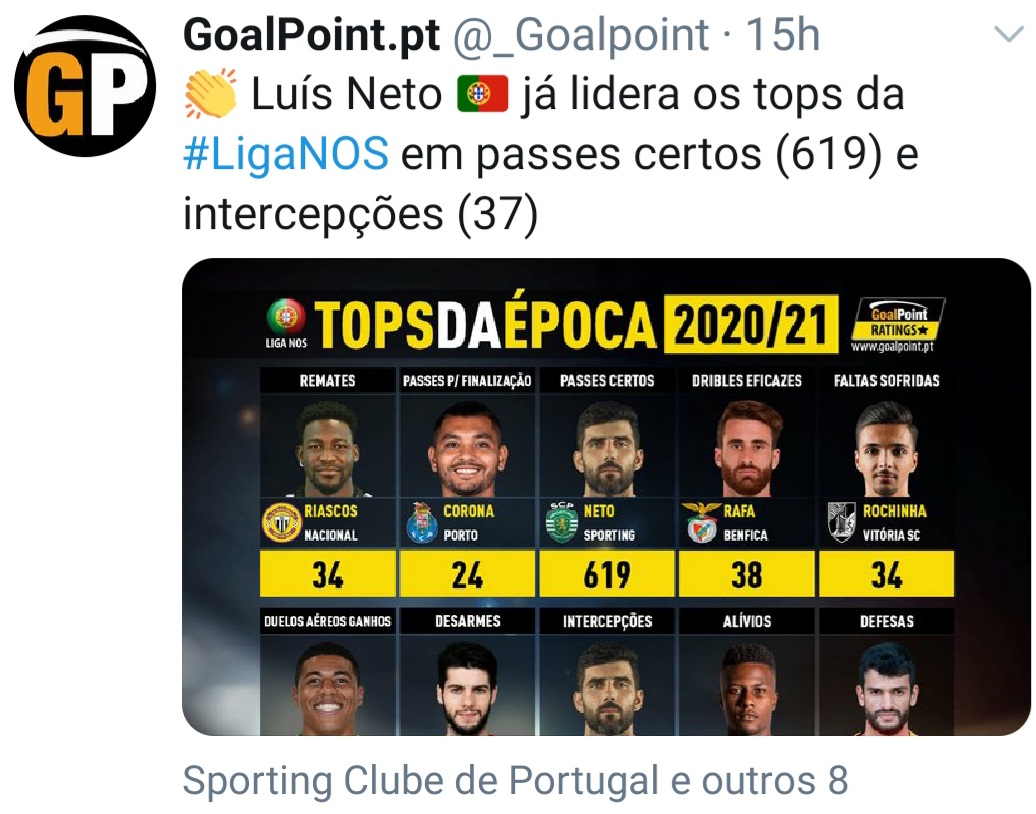Expand tweet options chevron
Viewport: 1036px width, 814px height.
coord(1008,34)
